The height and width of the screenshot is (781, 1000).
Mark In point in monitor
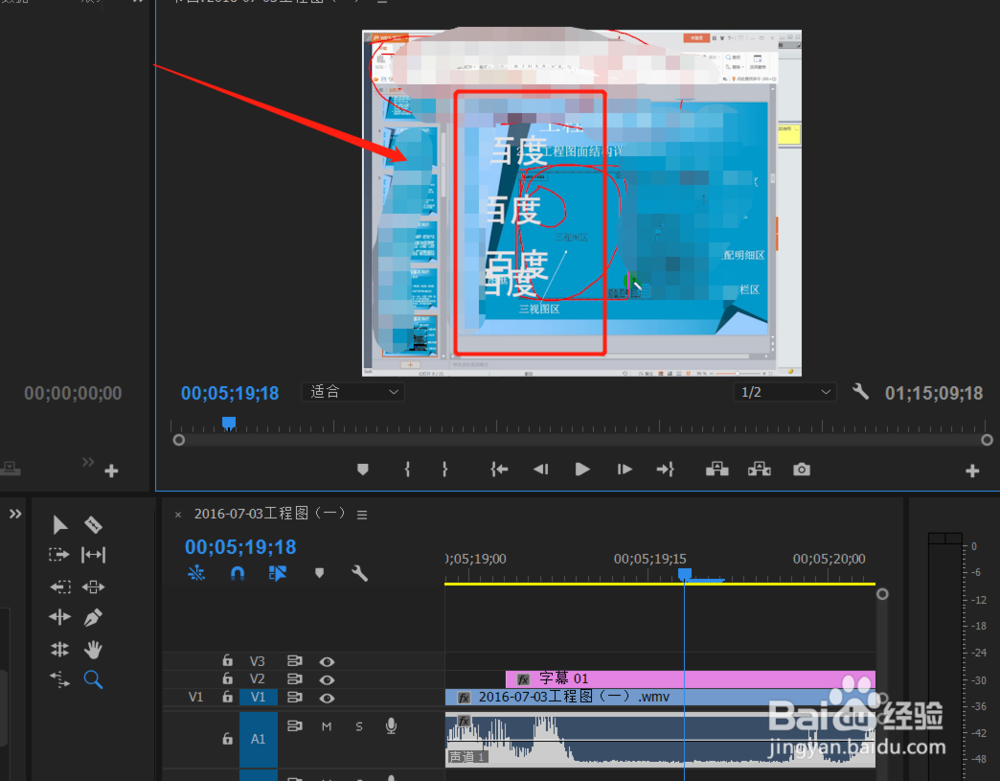click(408, 470)
